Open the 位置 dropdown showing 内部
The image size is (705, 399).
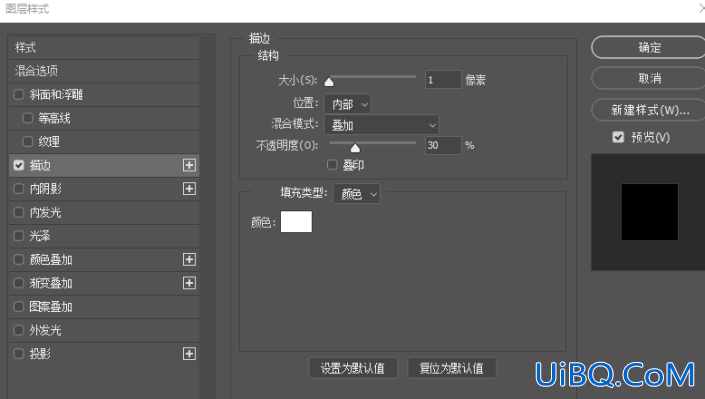click(x=348, y=104)
